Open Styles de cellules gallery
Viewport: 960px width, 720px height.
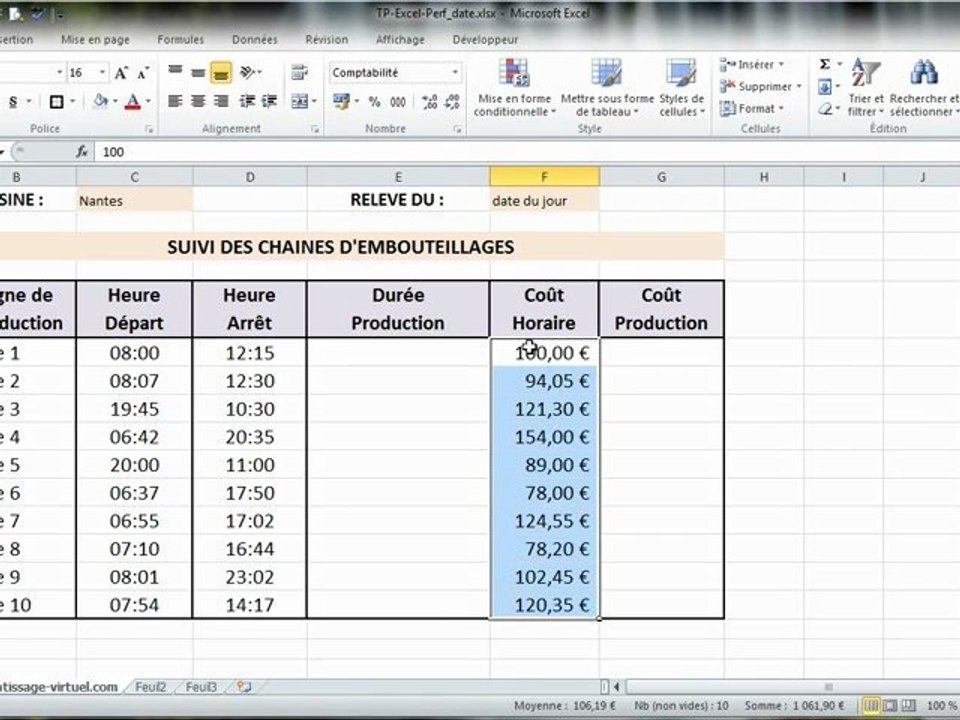(681, 88)
